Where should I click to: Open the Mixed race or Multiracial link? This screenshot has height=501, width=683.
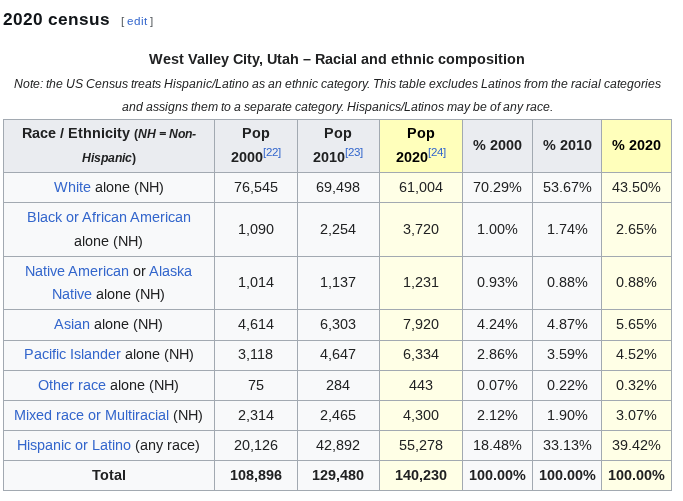point(91,415)
